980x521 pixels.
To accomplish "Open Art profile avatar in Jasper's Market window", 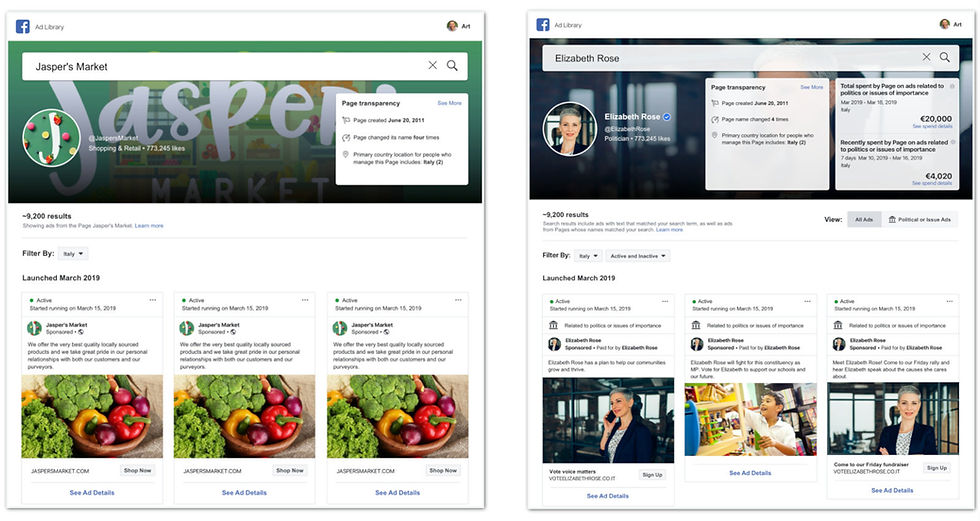I will point(452,26).
